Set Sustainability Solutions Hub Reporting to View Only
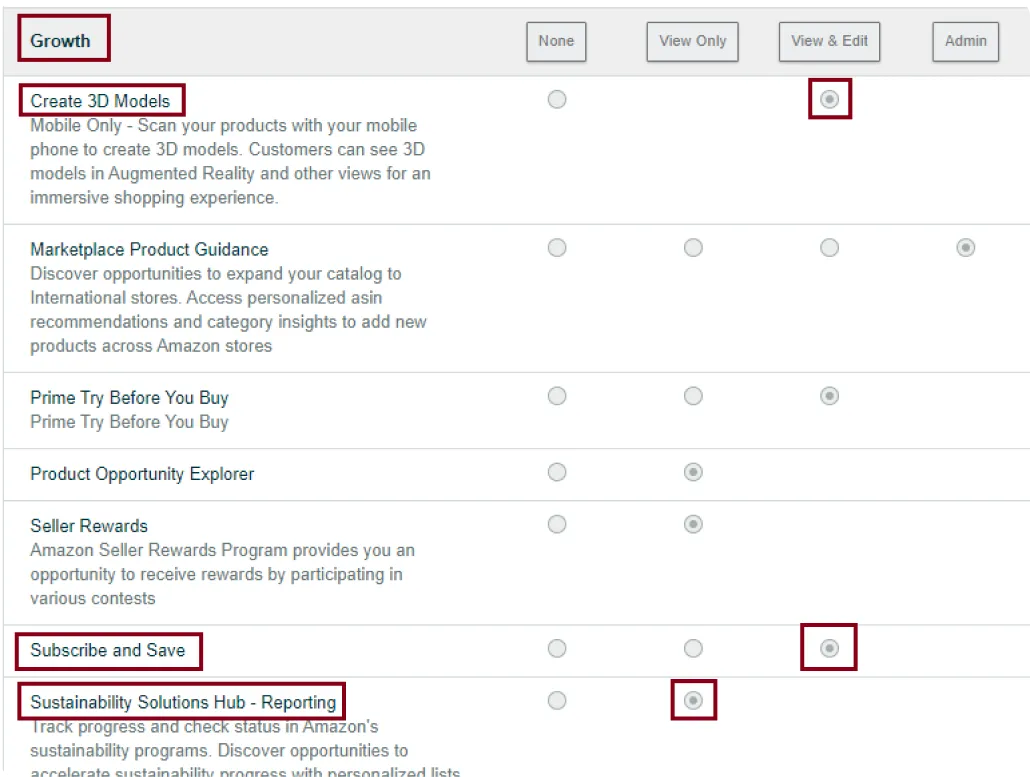Viewport: 1030px width, 777px height. click(693, 700)
